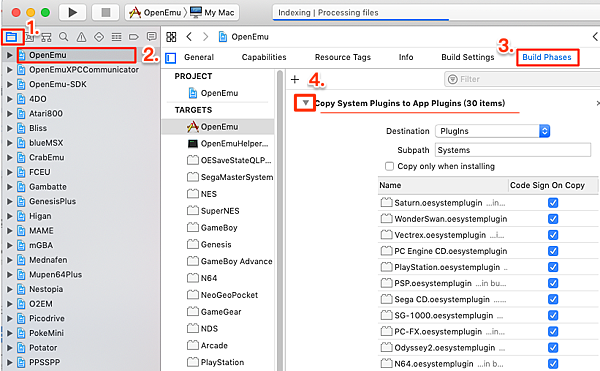Viewport: 600px width, 371px height.
Task: Open the Symbol navigator icon
Action: 46,37
